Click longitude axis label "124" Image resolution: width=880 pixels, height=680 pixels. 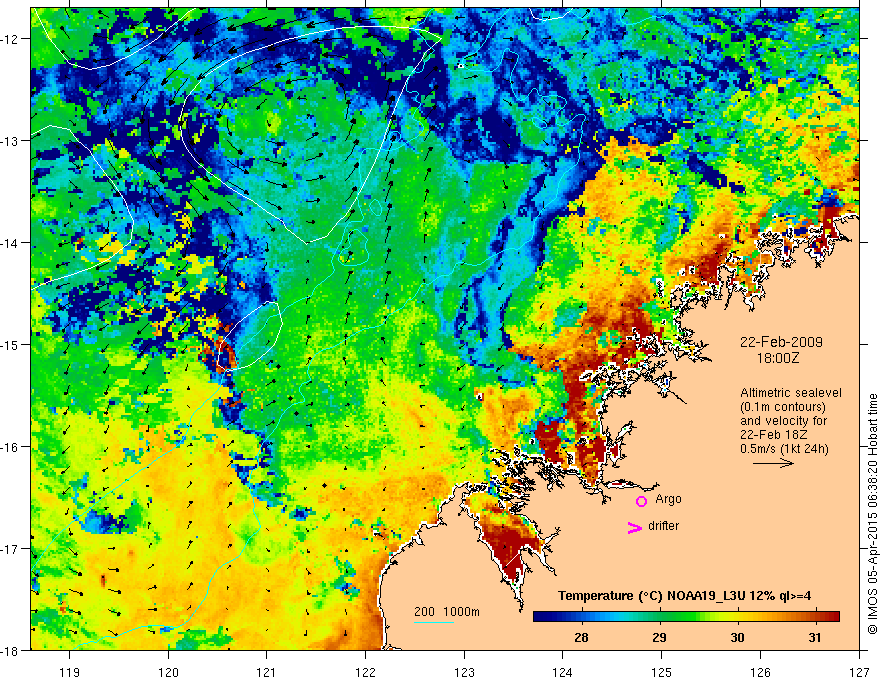pyautogui.click(x=563, y=672)
